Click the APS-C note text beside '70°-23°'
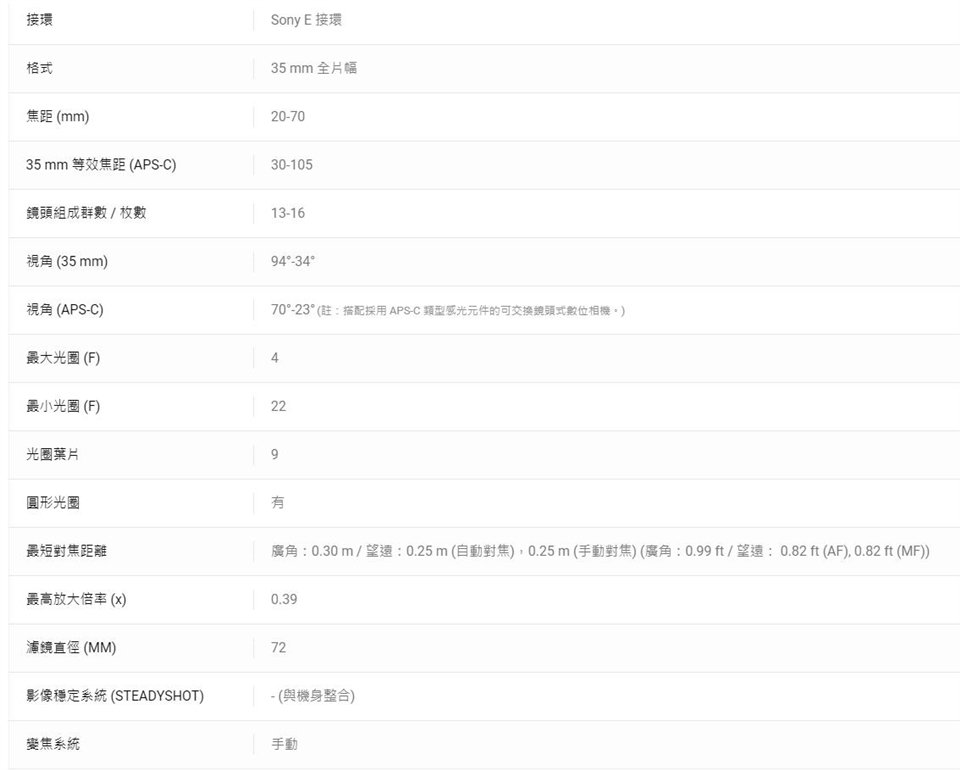960x770 pixels. tap(471, 311)
